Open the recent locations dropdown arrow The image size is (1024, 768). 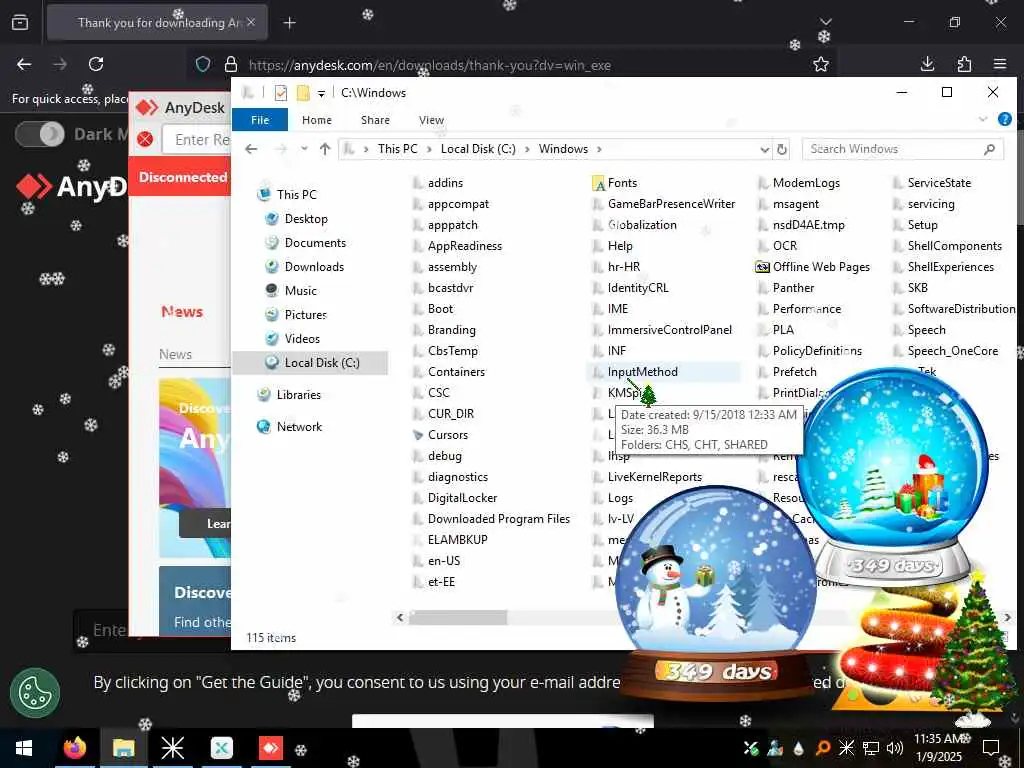(304, 149)
